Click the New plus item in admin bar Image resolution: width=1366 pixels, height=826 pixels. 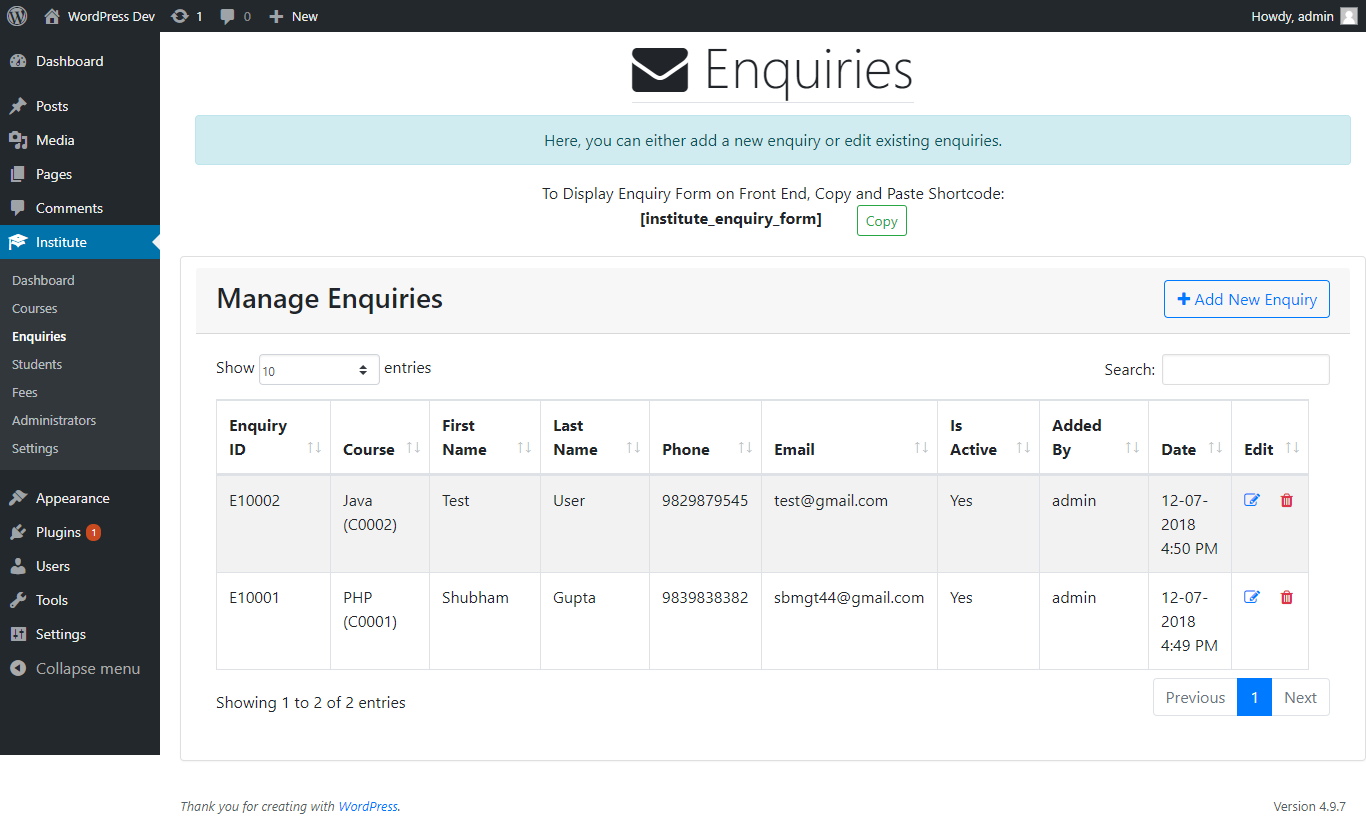[293, 16]
